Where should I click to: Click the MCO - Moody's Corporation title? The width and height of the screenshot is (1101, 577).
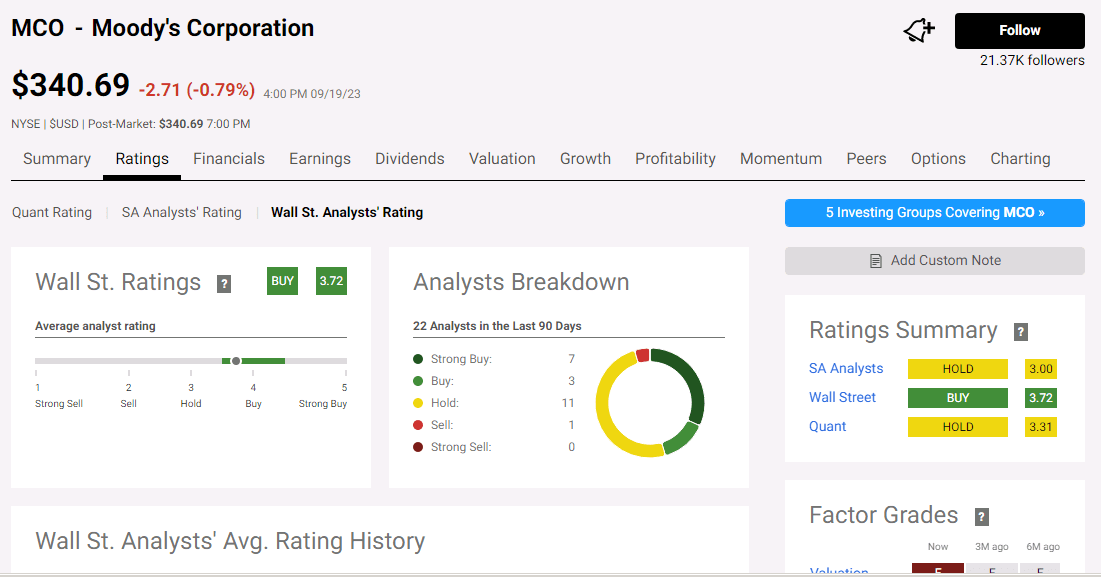coord(163,28)
